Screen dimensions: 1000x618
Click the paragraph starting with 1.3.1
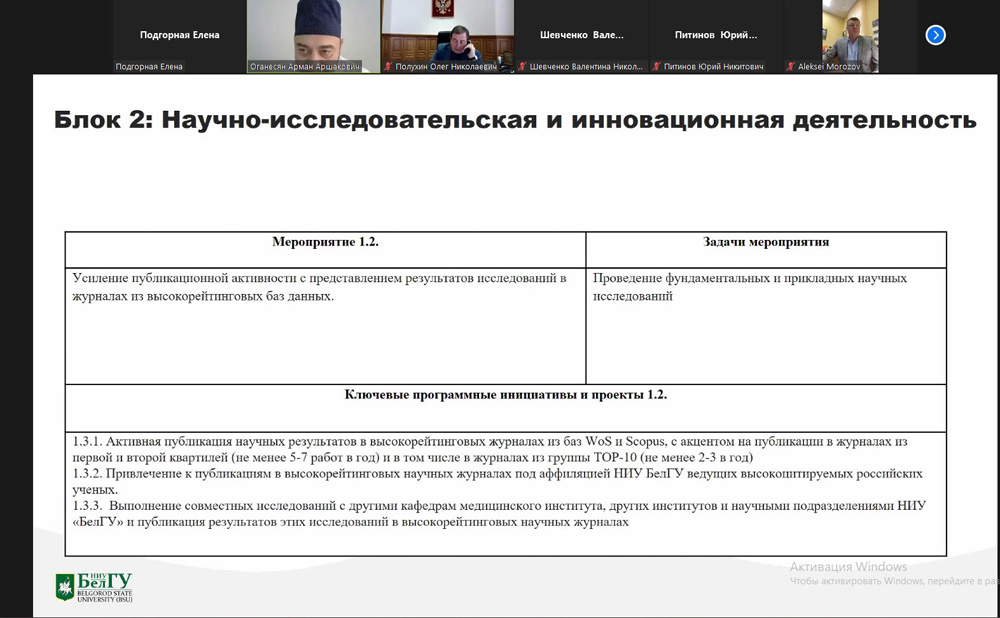coord(490,448)
